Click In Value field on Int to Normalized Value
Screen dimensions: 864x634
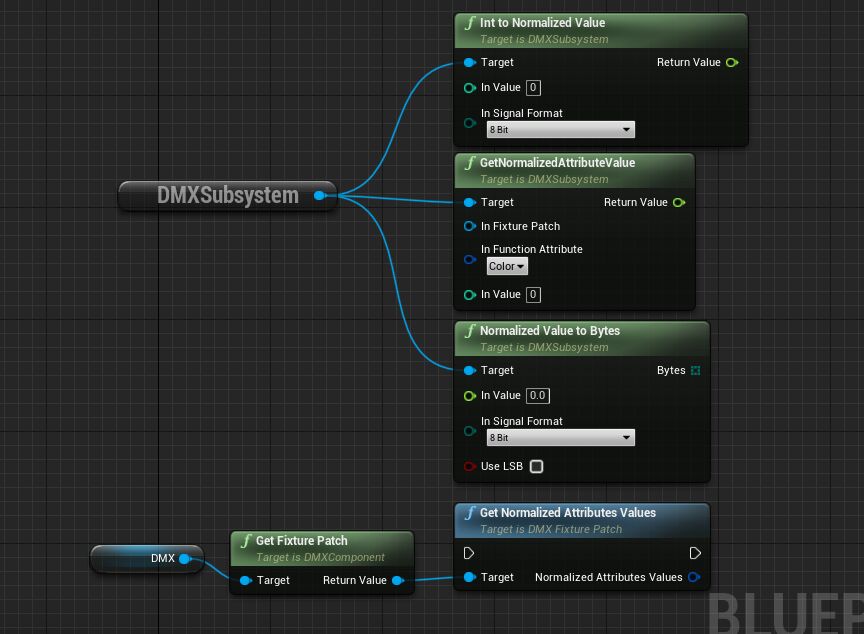[532, 87]
